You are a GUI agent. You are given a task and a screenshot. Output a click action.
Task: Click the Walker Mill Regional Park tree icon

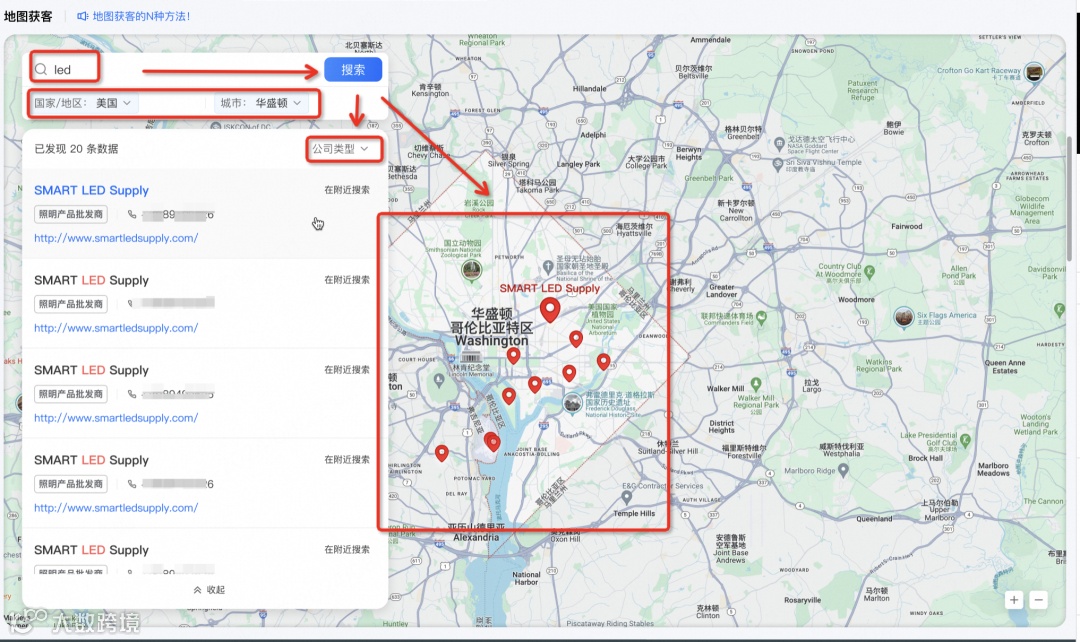[756, 384]
